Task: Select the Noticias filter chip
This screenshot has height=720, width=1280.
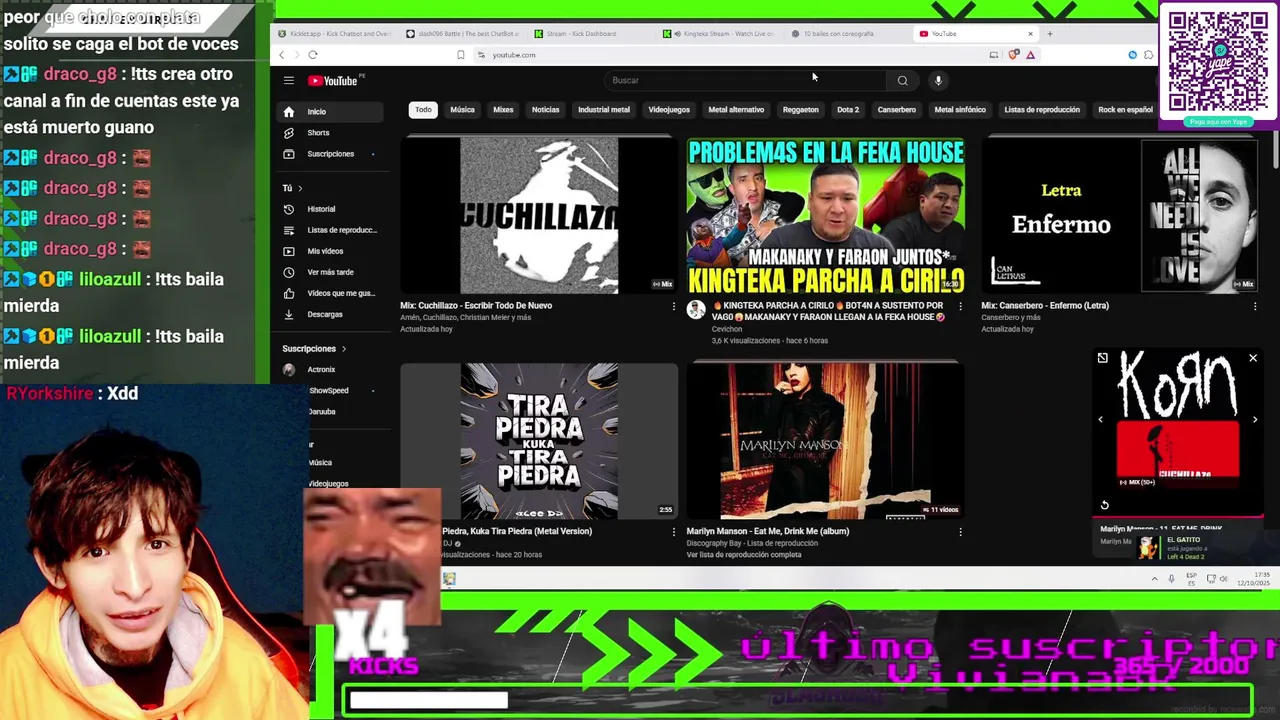Action: (x=545, y=110)
